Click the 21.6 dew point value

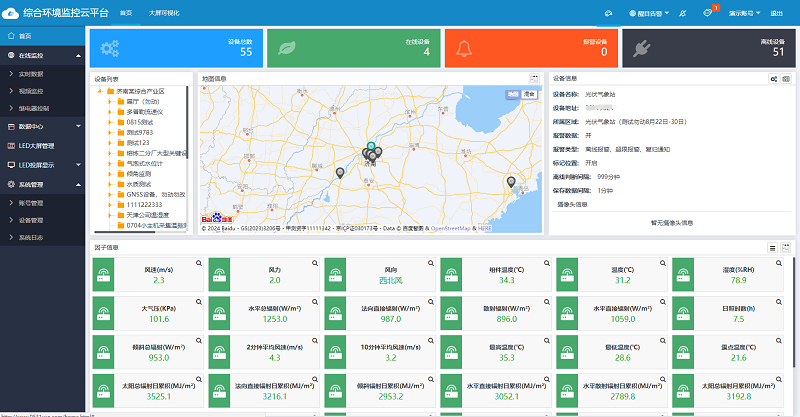tap(738, 358)
